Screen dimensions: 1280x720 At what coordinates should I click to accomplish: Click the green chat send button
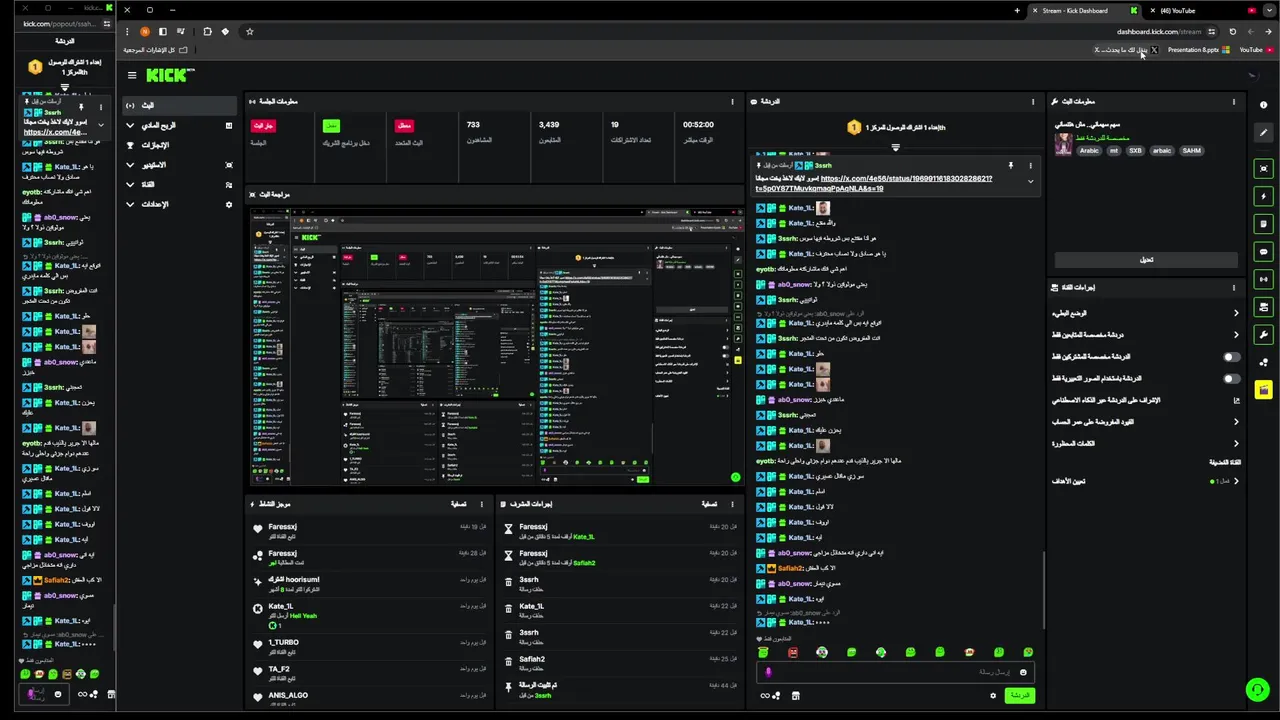tap(1019, 695)
